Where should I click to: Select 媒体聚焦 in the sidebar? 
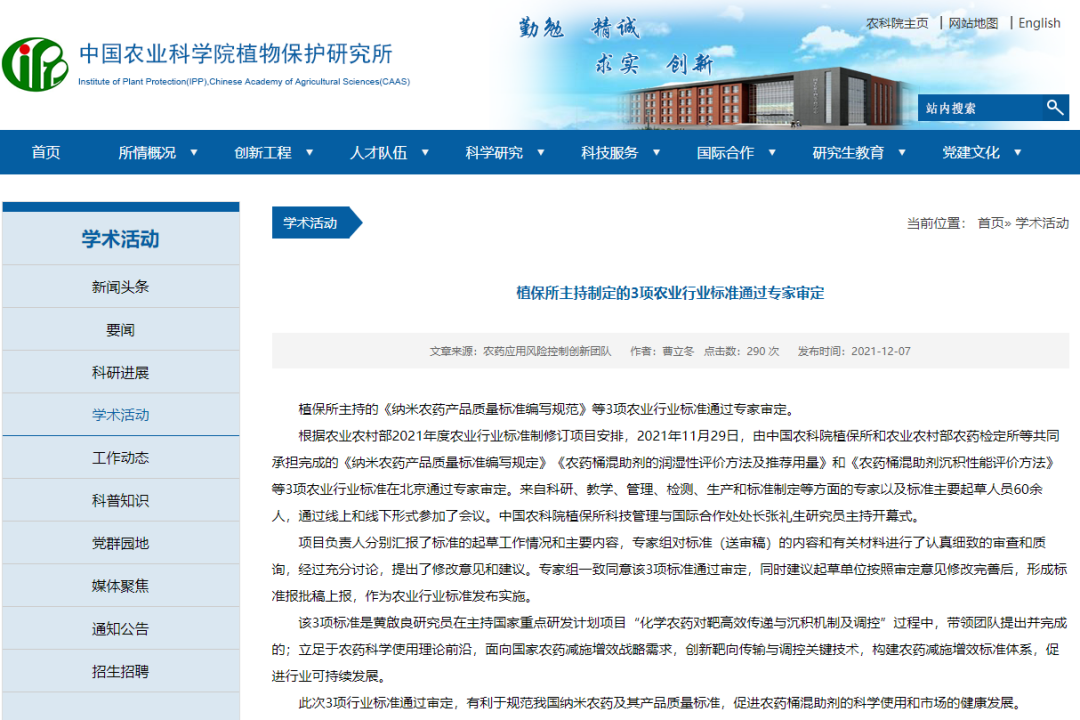click(x=121, y=586)
